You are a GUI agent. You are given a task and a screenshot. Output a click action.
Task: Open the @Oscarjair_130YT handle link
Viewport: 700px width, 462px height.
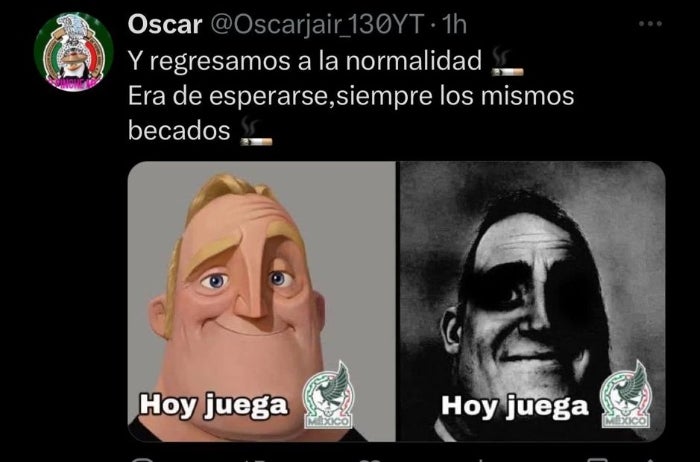pyautogui.click(x=316, y=25)
